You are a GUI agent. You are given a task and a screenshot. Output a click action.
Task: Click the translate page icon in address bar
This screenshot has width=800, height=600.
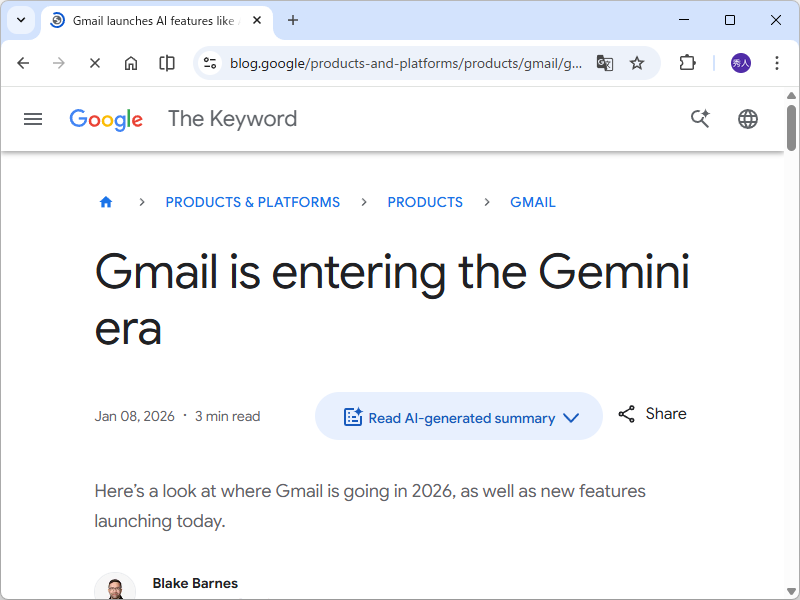click(x=605, y=63)
